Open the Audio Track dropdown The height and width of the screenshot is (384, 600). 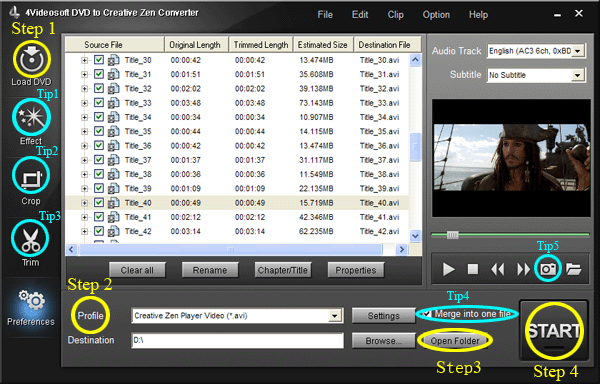(x=578, y=51)
